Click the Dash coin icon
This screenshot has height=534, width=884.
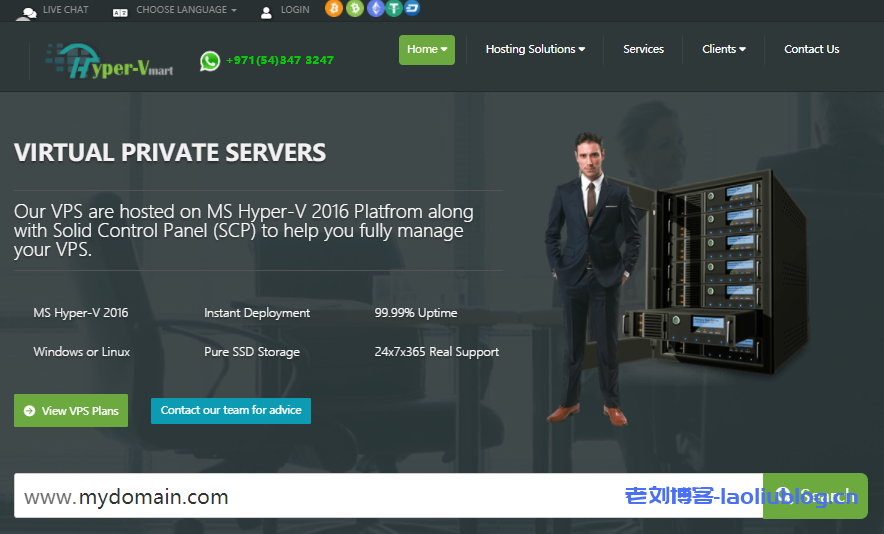click(412, 9)
